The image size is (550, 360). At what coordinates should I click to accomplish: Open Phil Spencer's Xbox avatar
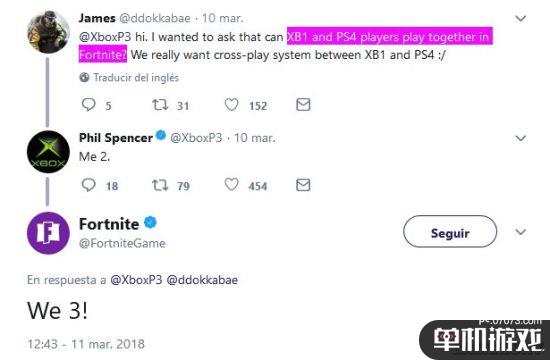click(x=48, y=152)
